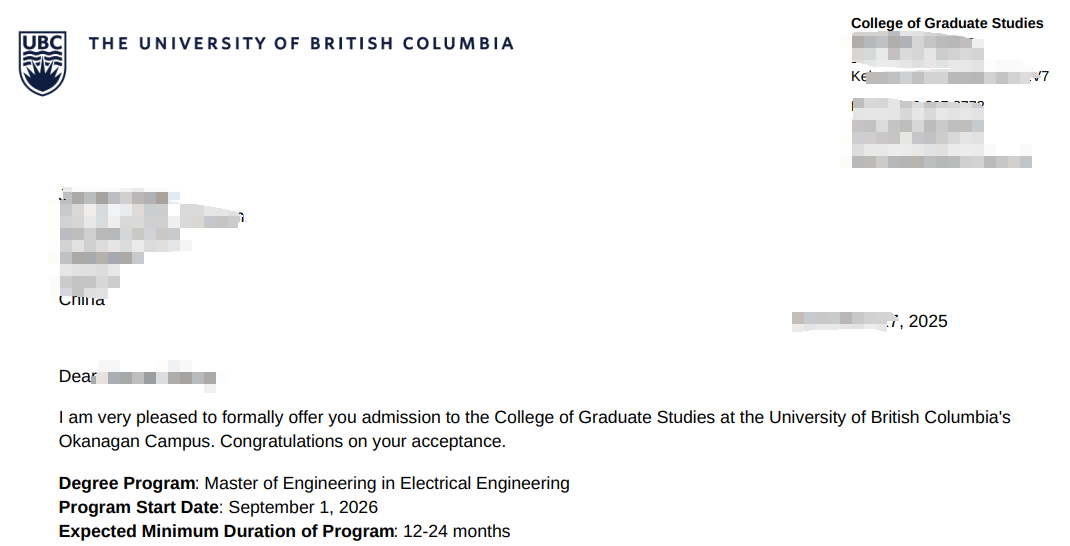Screen dimensions: 1070x546
Task: Click the words formally offer you admission
Action: point(333,417)
